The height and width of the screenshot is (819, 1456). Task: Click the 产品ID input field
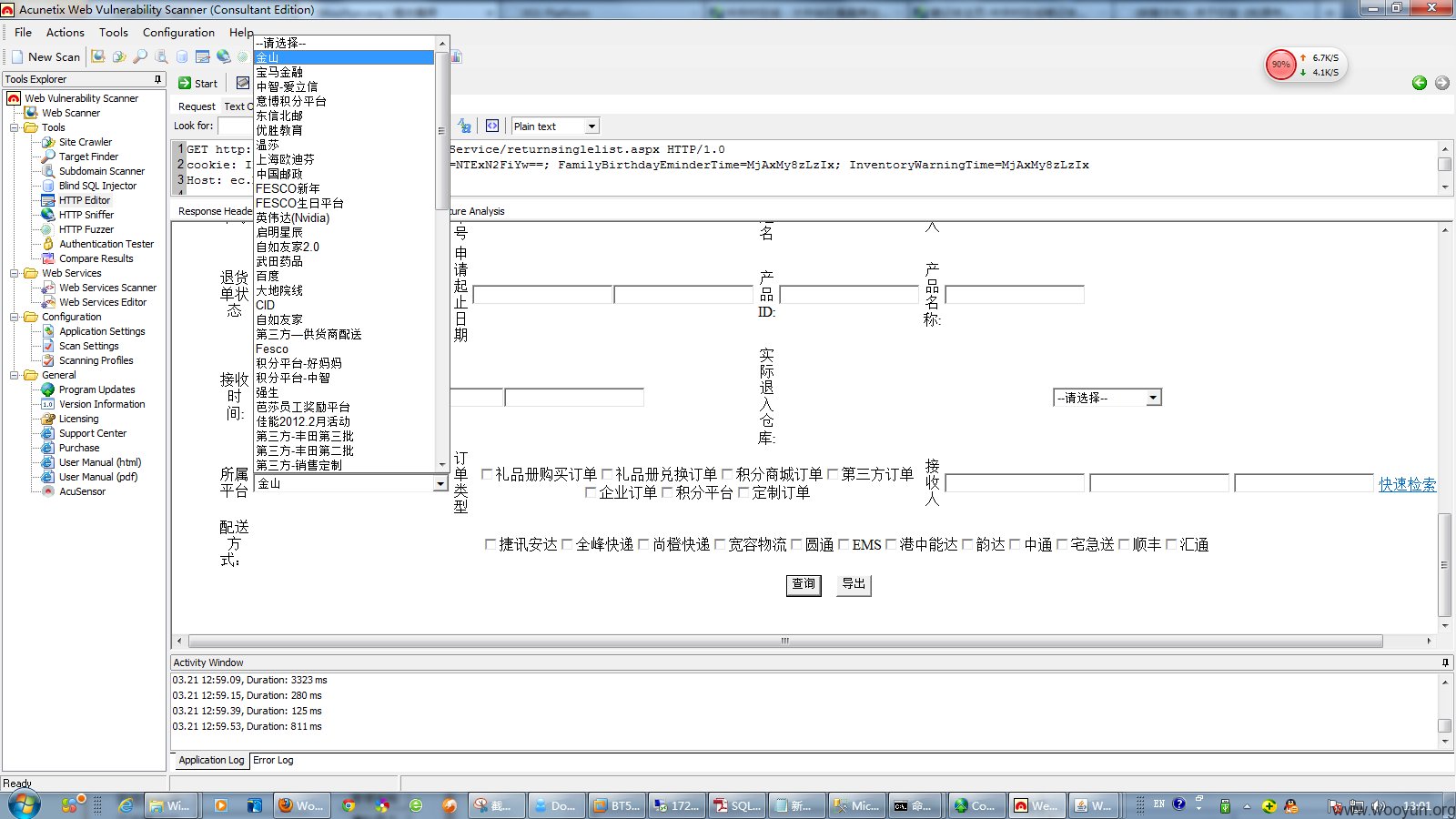coord(849,294)
